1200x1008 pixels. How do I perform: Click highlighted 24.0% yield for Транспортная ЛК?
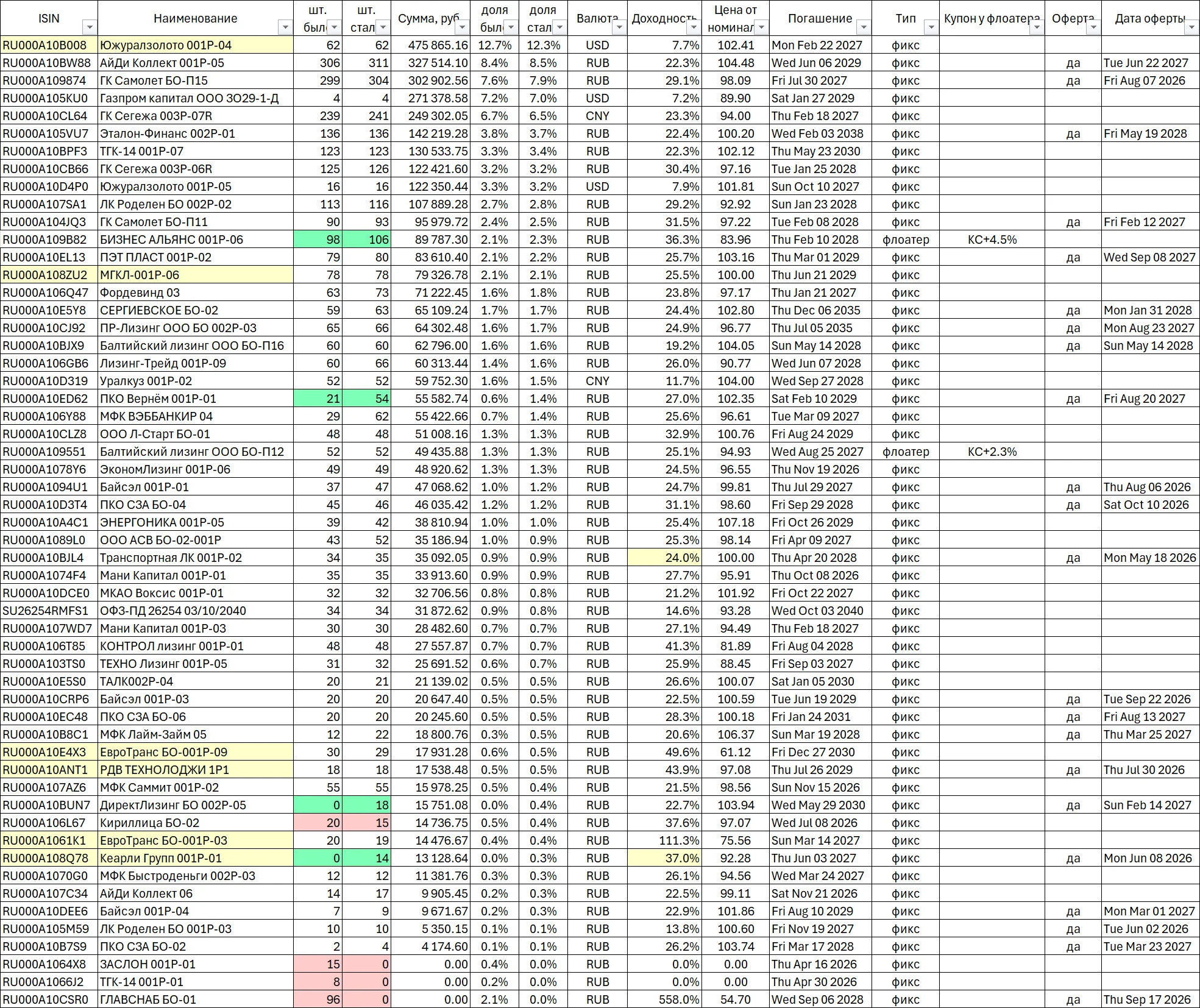[x=664, y=558]
